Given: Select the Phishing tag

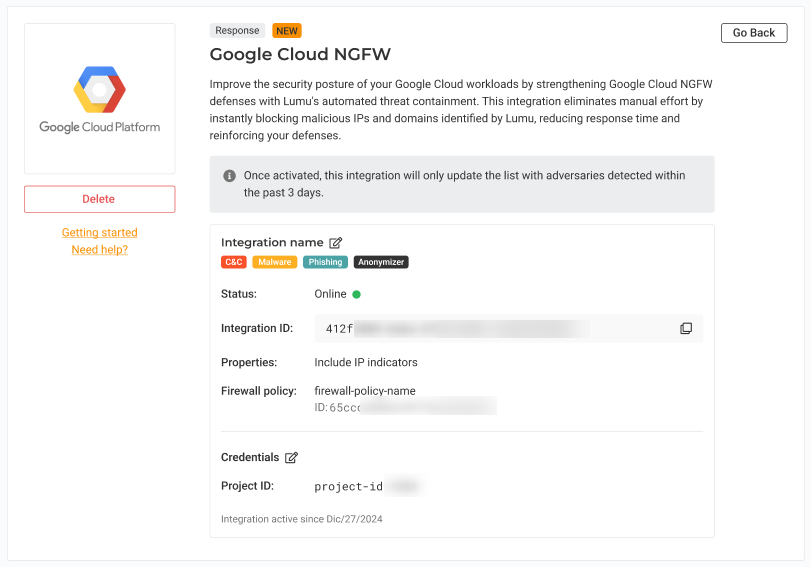Looking at the screenshot, I should pyautogui.click(x=325, y=262).
